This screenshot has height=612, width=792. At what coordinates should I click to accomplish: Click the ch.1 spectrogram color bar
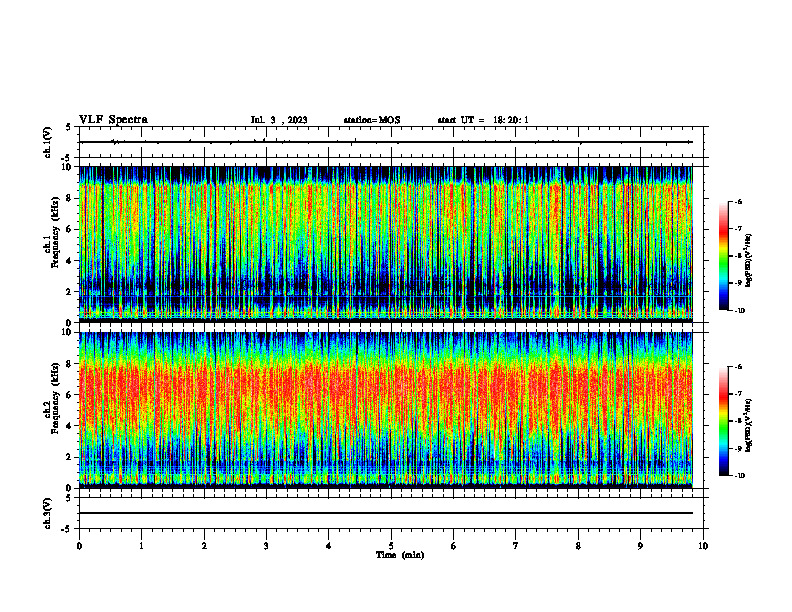(723, 256)
